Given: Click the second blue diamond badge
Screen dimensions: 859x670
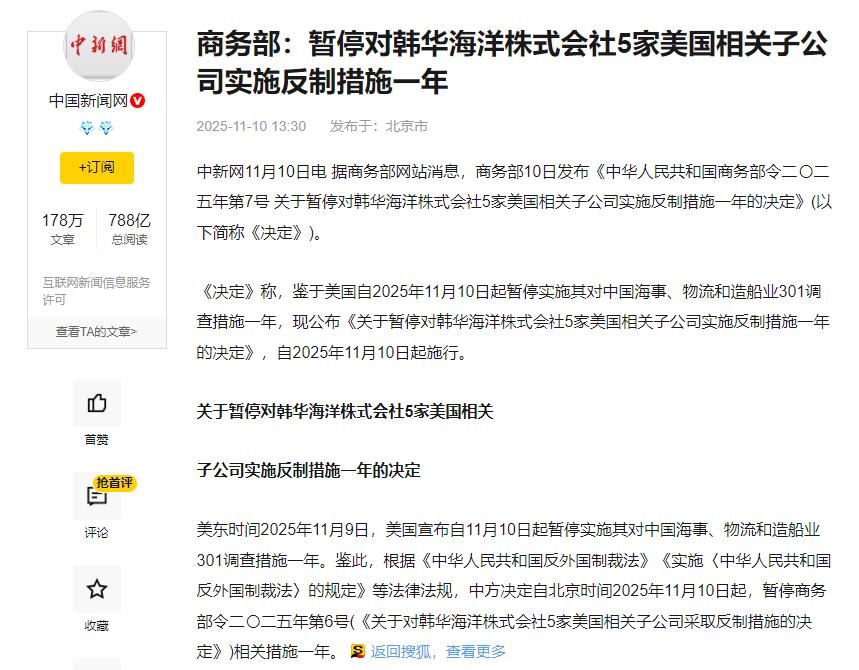Looking at the screenshot, I should 106,128.
